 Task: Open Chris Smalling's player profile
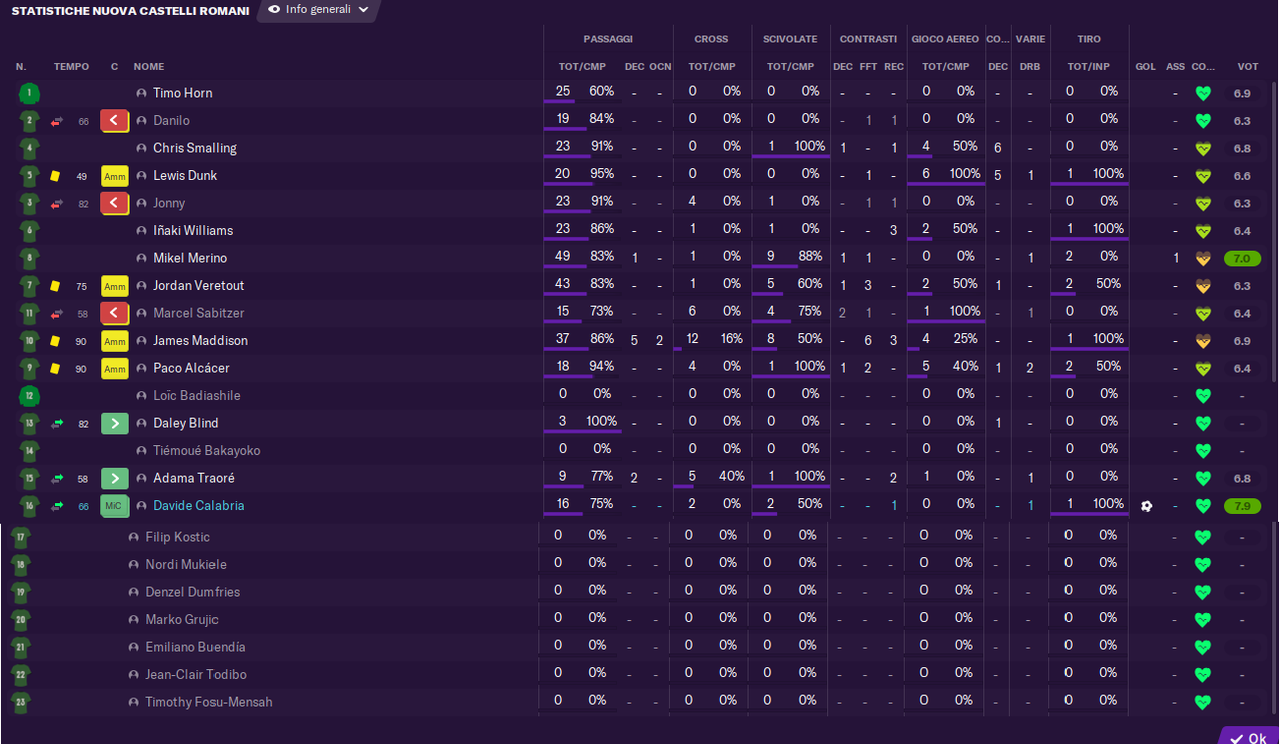[195, 149]
